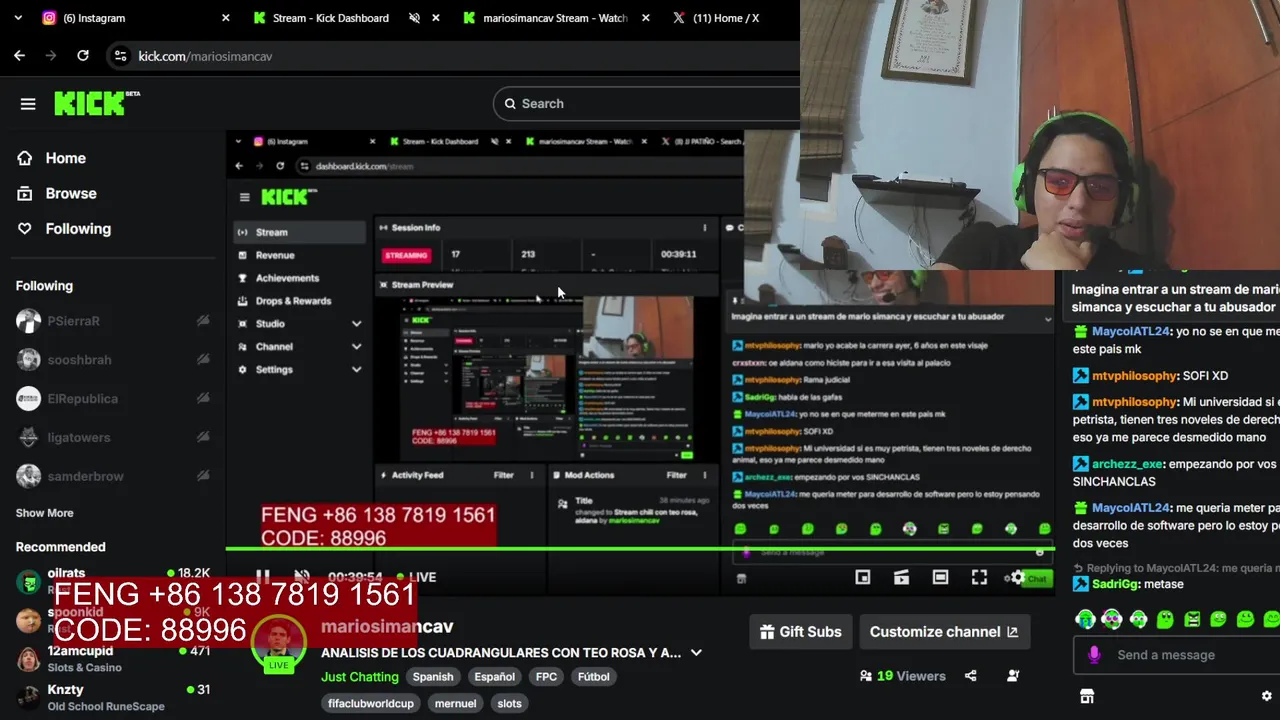Pick the crying emote in quick emotes
1280x720 pixels.
coord(1084,619)
